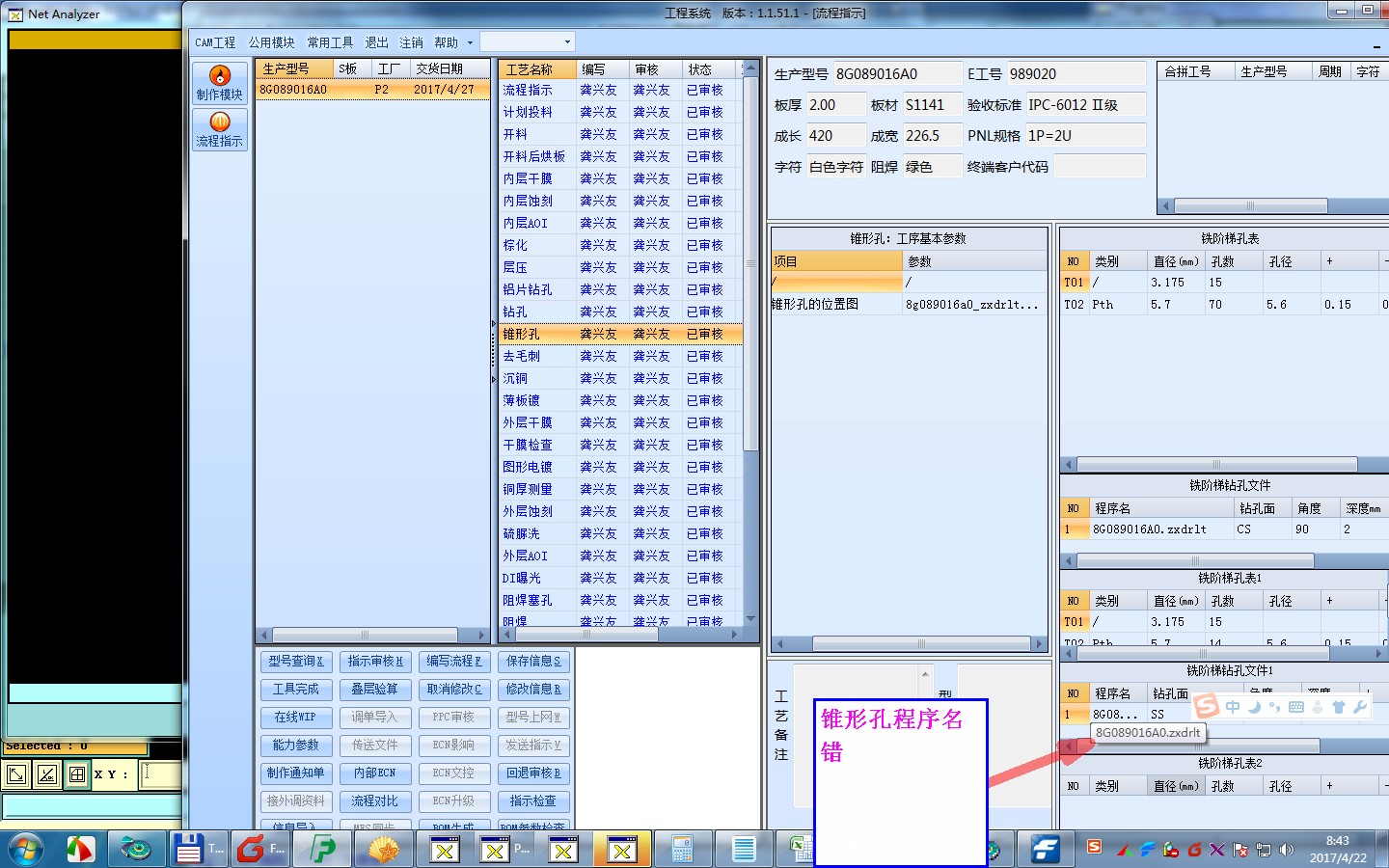Click the 终端客户代码 input field
Image resolution: width=1389 pixels, height=868 pixels.
[1099, 167]
